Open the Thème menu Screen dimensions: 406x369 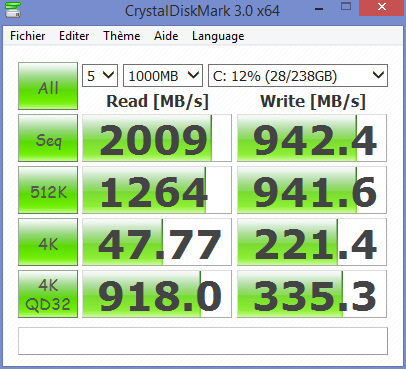[122, 36]
